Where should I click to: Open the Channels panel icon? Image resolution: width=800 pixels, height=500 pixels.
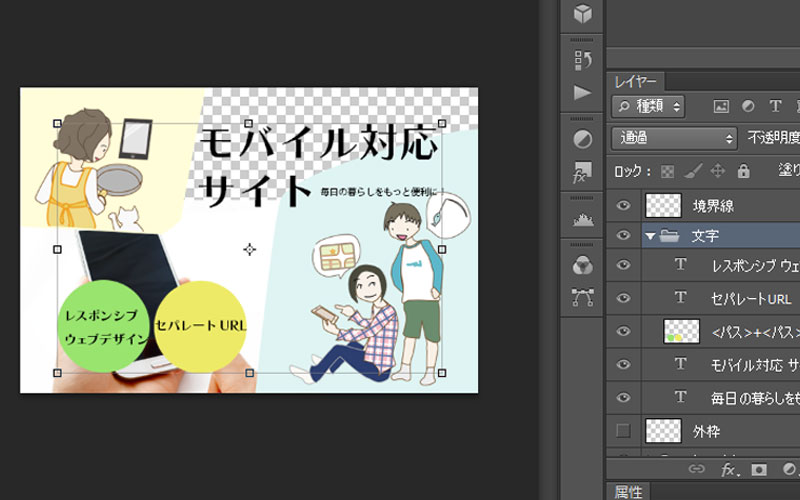pos(582,265)
